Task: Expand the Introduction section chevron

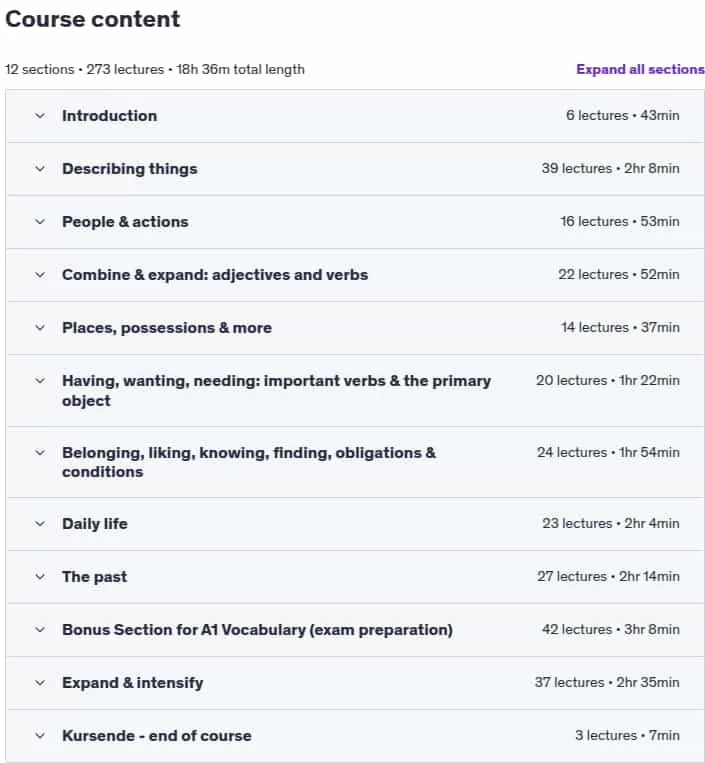Action: 40,116
